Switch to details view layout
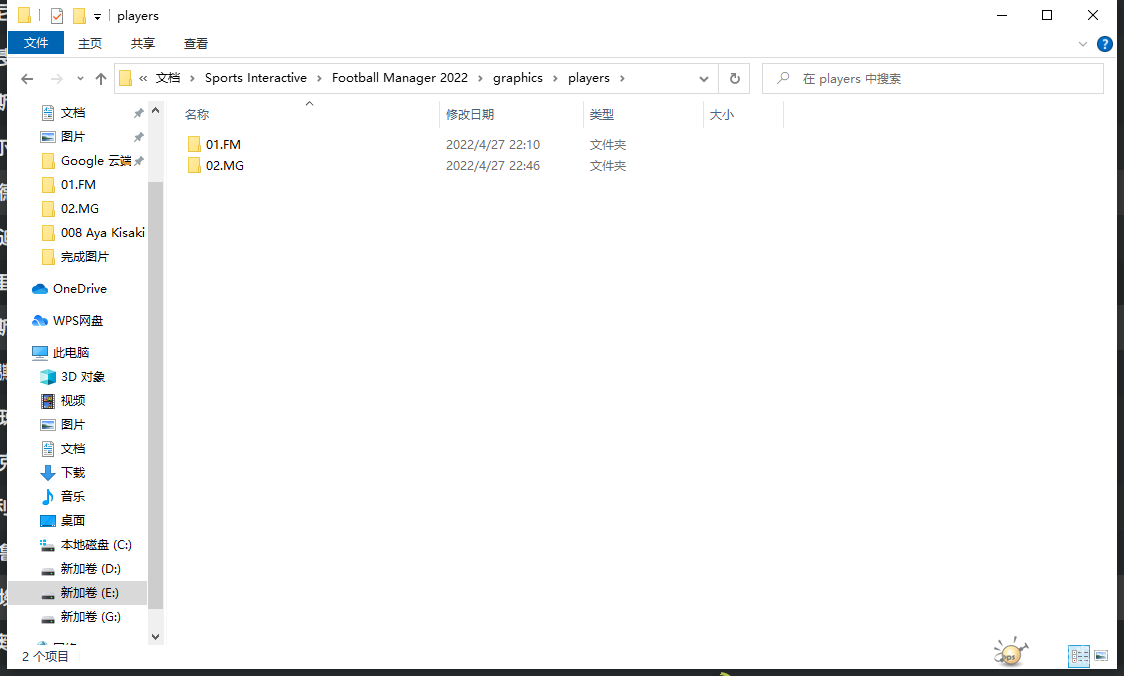Viewport: 1124px width, 676px height. click(1079, 656)
